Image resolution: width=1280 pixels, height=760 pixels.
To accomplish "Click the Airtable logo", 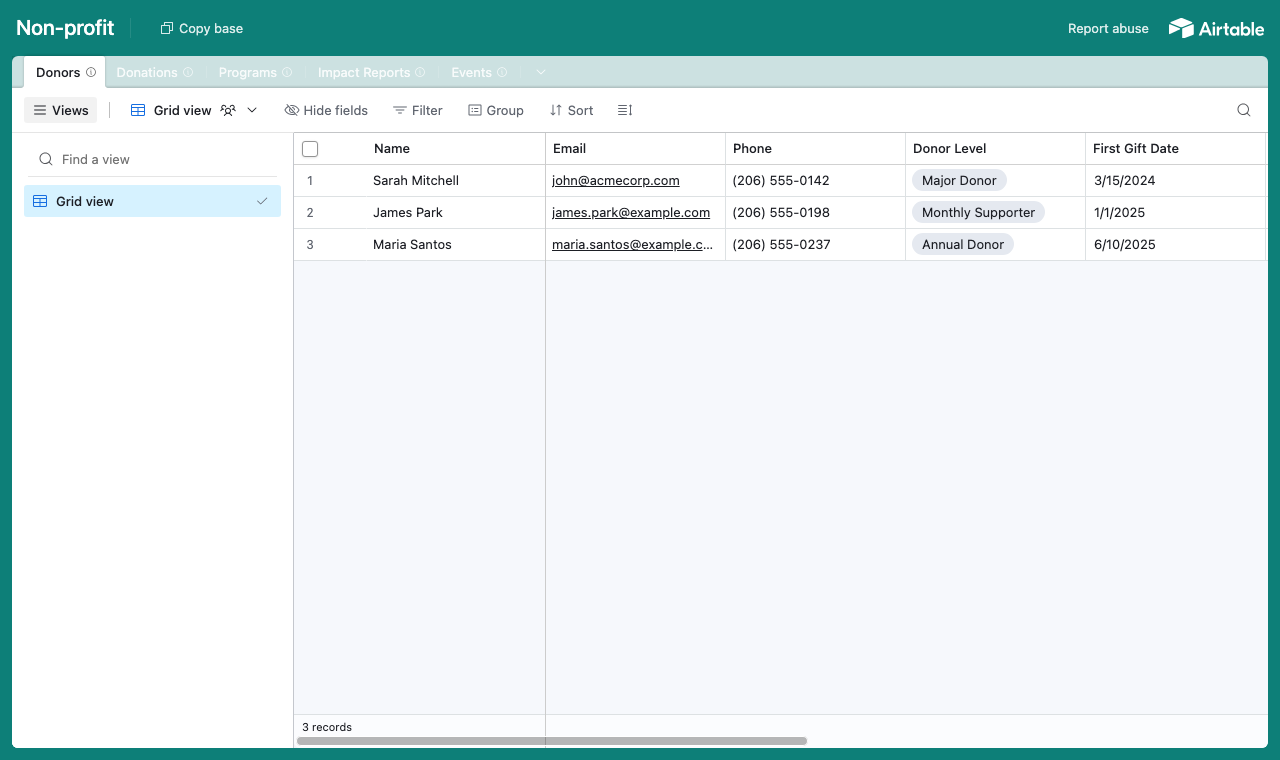I will coord(1216,28).
